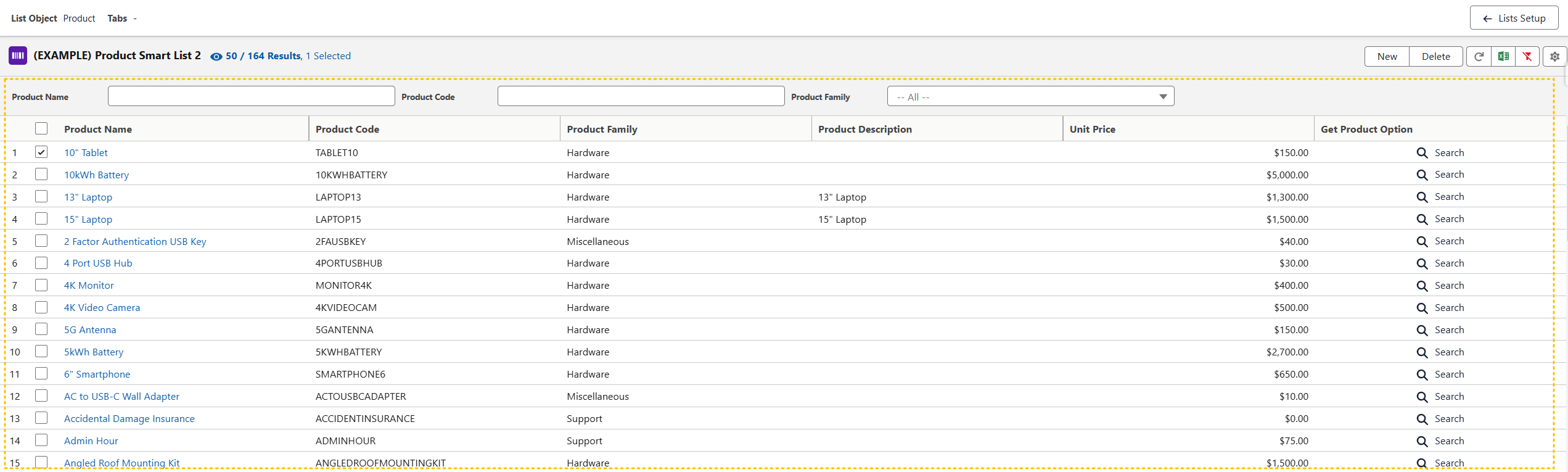Click the Product Code column header
Viewport: 1568px width, 472px height.
347,129
